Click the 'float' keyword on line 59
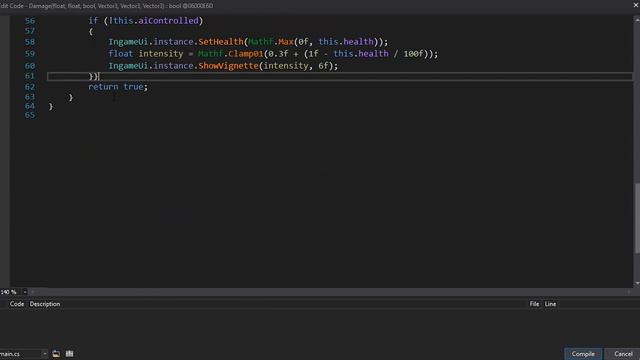The height and width of the screenshot is (360, 640). coord(120,53)
